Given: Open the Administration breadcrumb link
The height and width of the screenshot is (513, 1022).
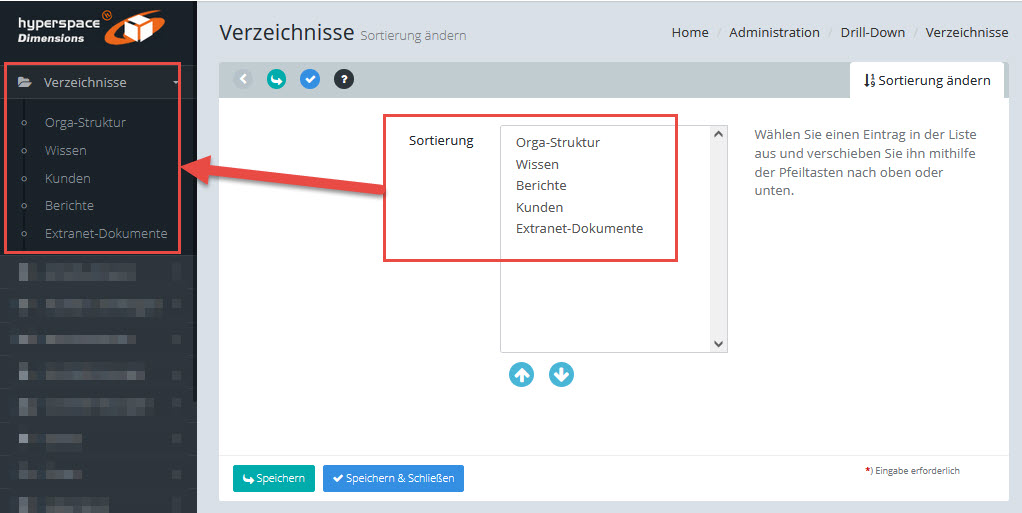Looking at the screenshot, I should point(774,32).
